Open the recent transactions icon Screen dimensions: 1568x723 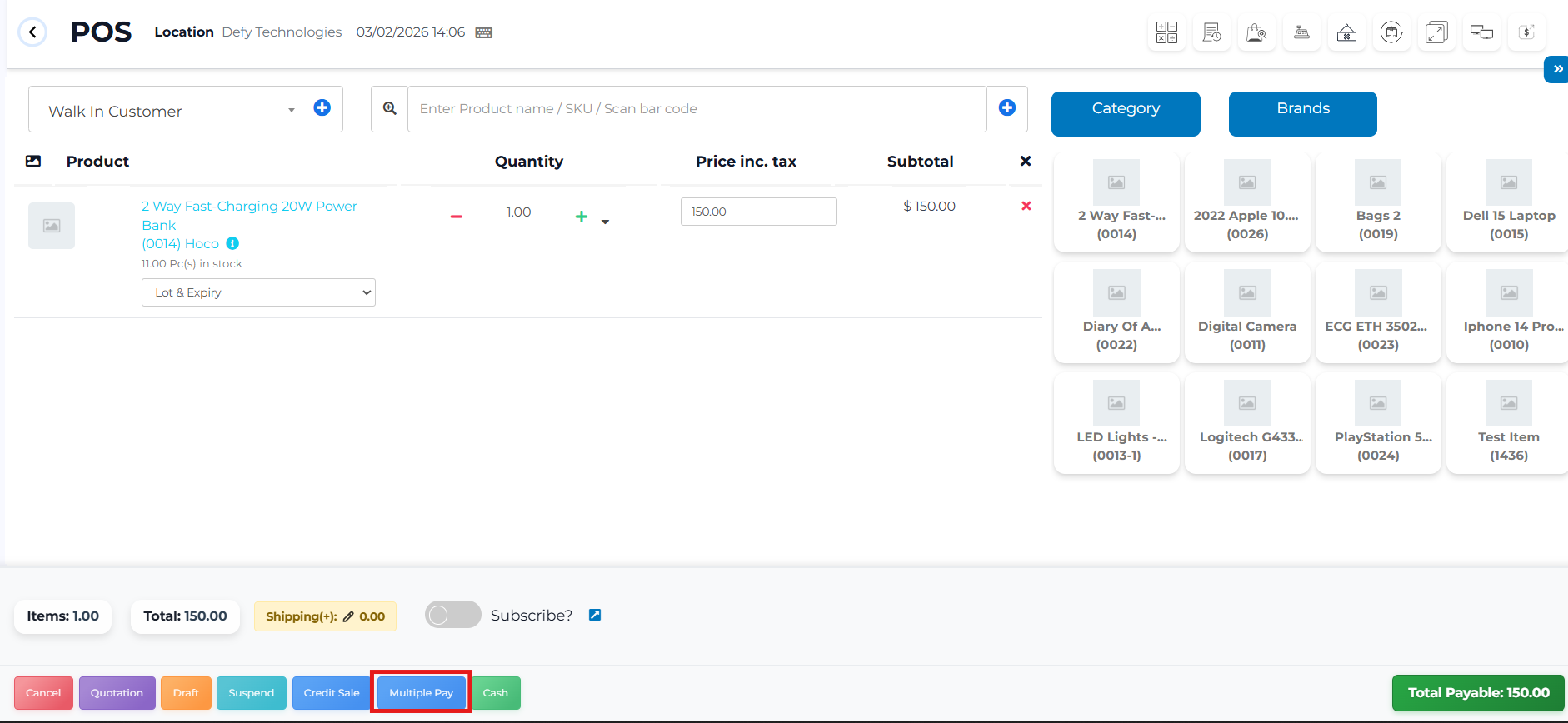pos(1211,32)
